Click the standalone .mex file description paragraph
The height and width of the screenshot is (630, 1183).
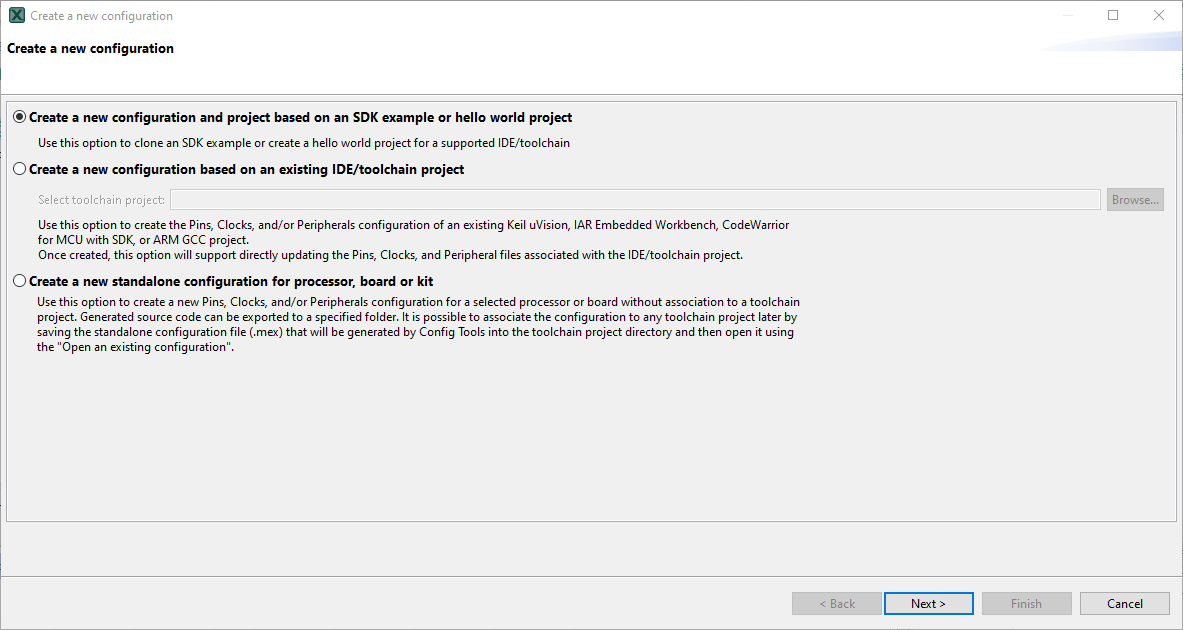point(418,324)
